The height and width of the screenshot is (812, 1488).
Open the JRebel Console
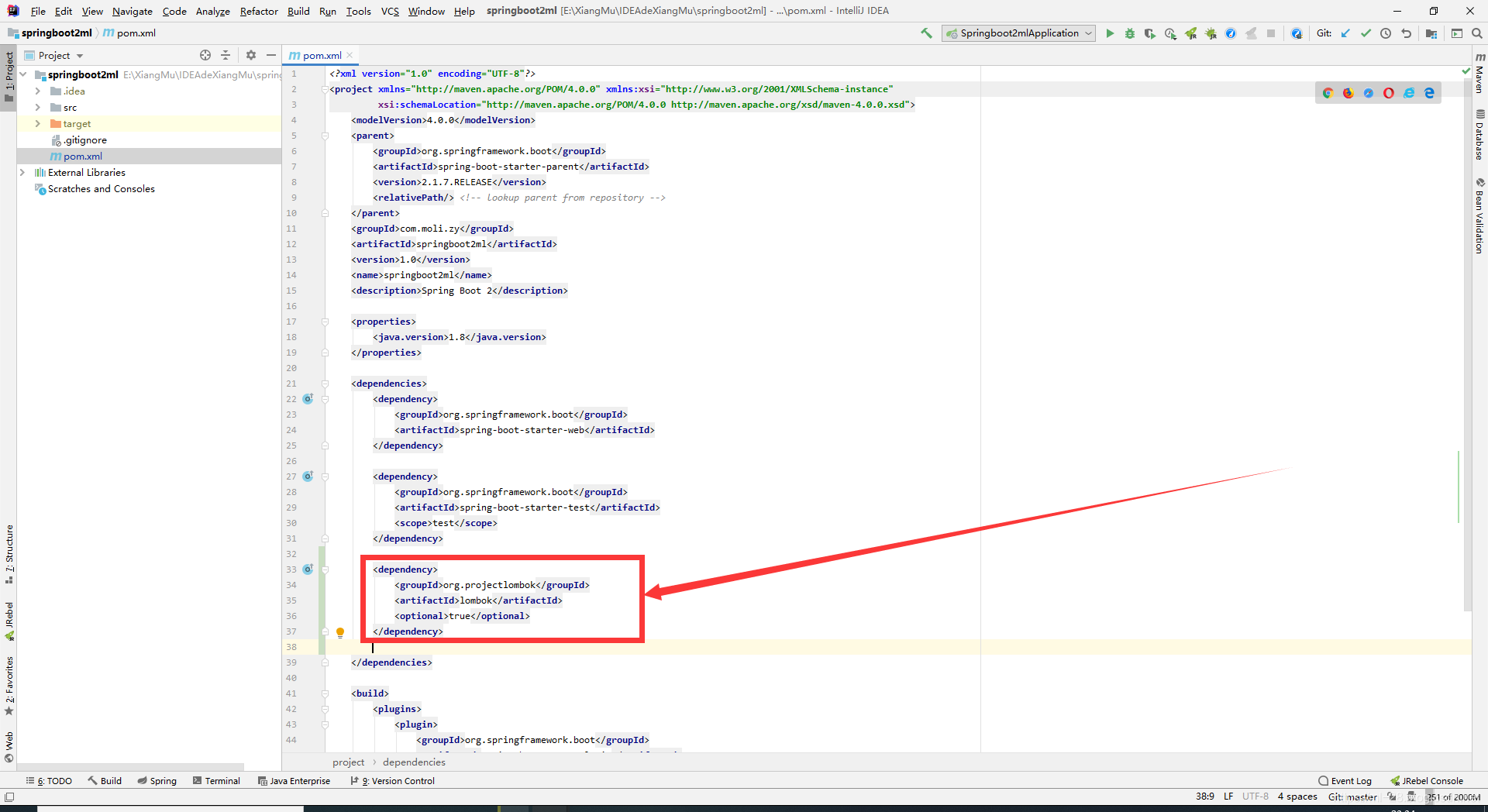(1427, 781)
